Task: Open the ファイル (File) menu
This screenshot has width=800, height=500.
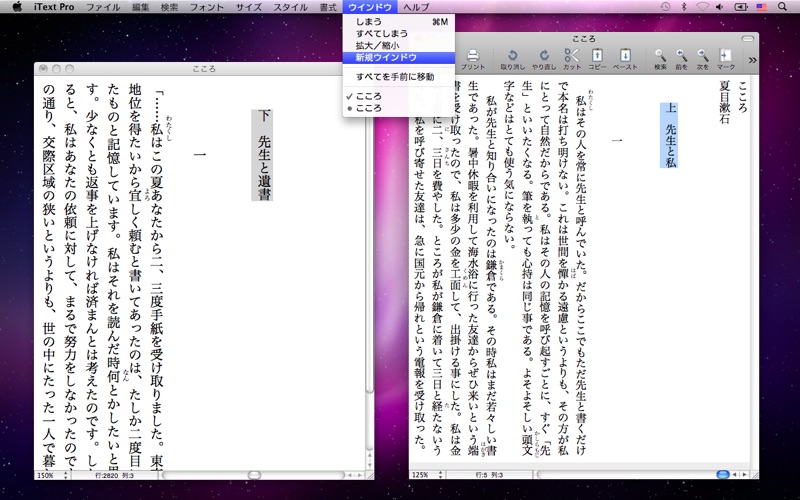Action: point(103,7)
